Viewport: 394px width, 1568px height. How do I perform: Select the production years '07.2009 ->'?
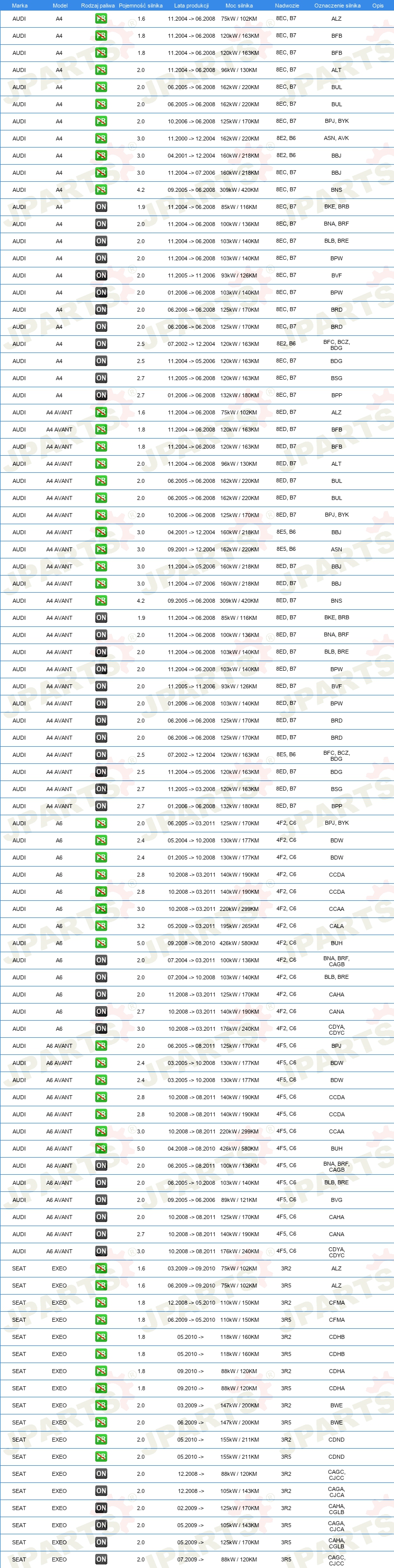tap(191, 1560)
